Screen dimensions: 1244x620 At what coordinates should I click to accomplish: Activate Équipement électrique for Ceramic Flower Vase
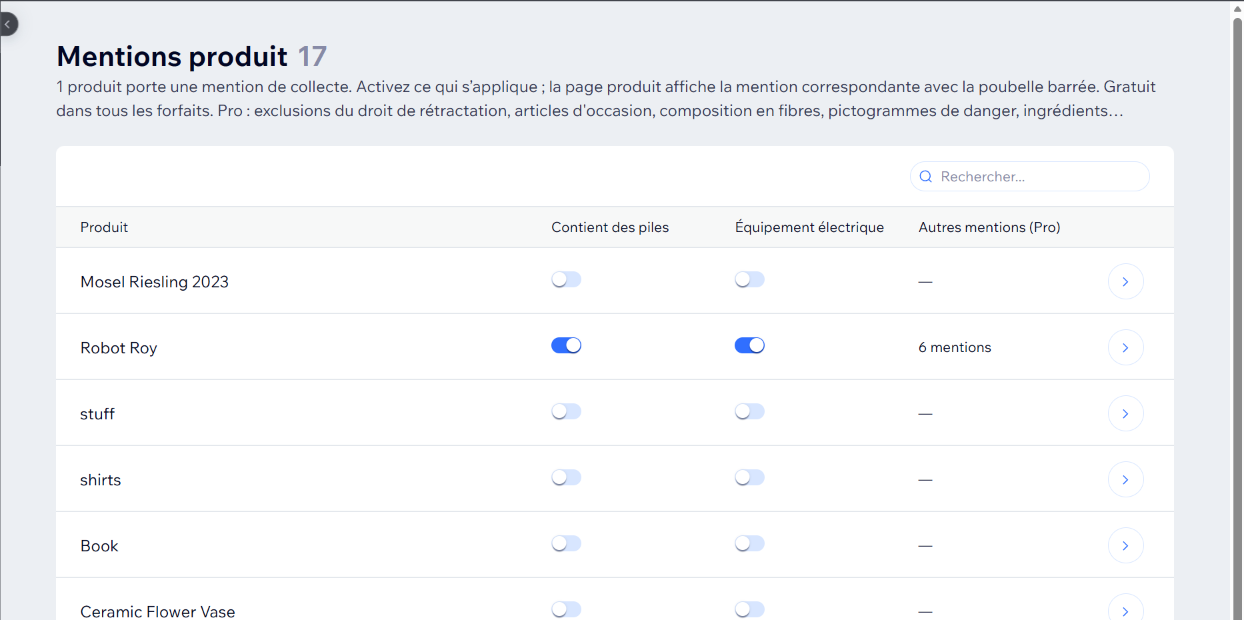(x=750, y=610)
